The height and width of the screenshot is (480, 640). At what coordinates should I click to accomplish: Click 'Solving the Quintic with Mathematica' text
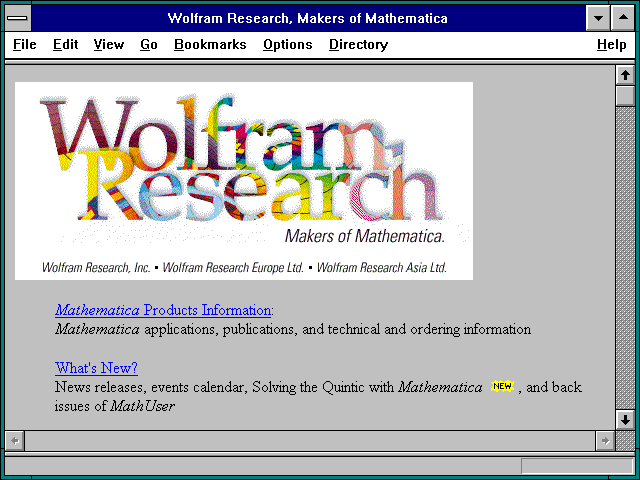(367, 387)
